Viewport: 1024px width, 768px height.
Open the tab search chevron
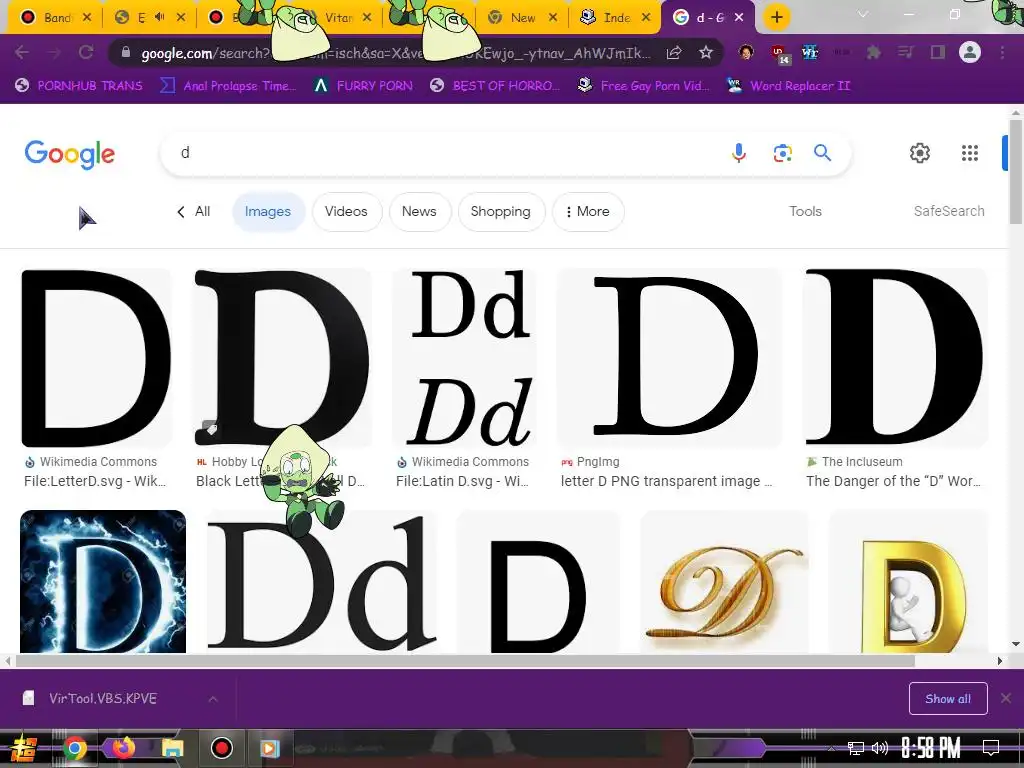[x=863, y=14]
